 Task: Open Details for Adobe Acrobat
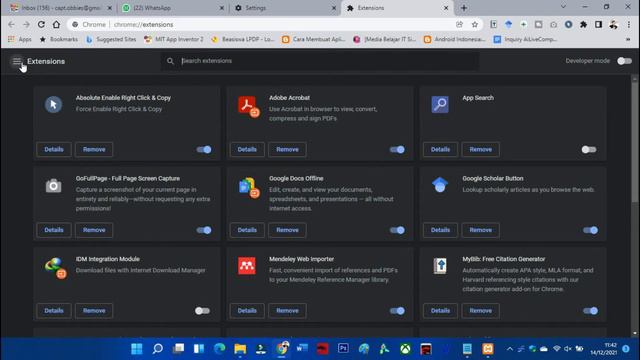click(247, 149)
